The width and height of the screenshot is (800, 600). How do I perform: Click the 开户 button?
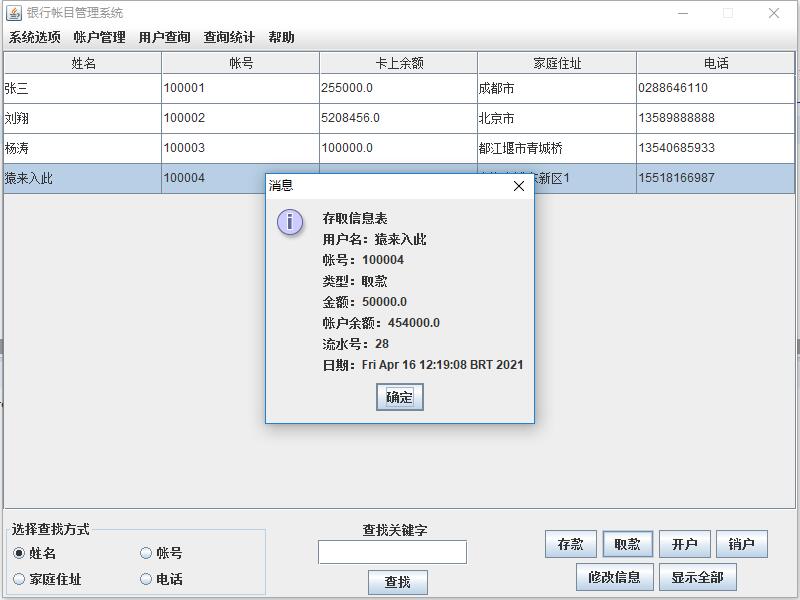(685, 543)
